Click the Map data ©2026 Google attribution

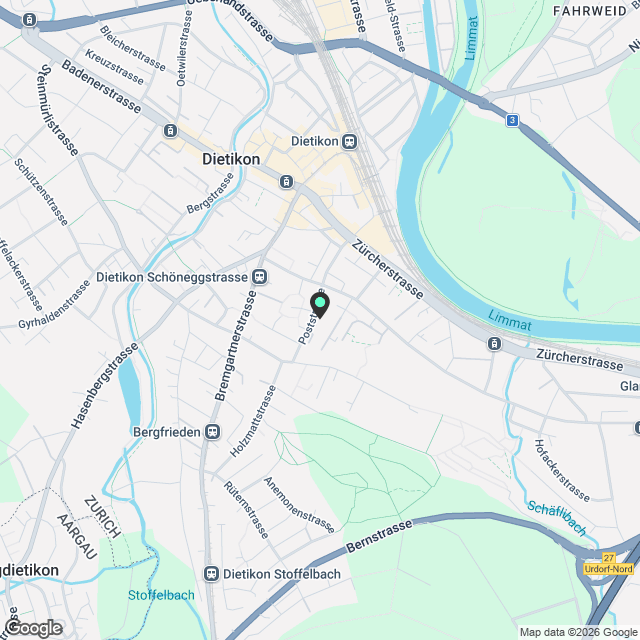(579, 633)
